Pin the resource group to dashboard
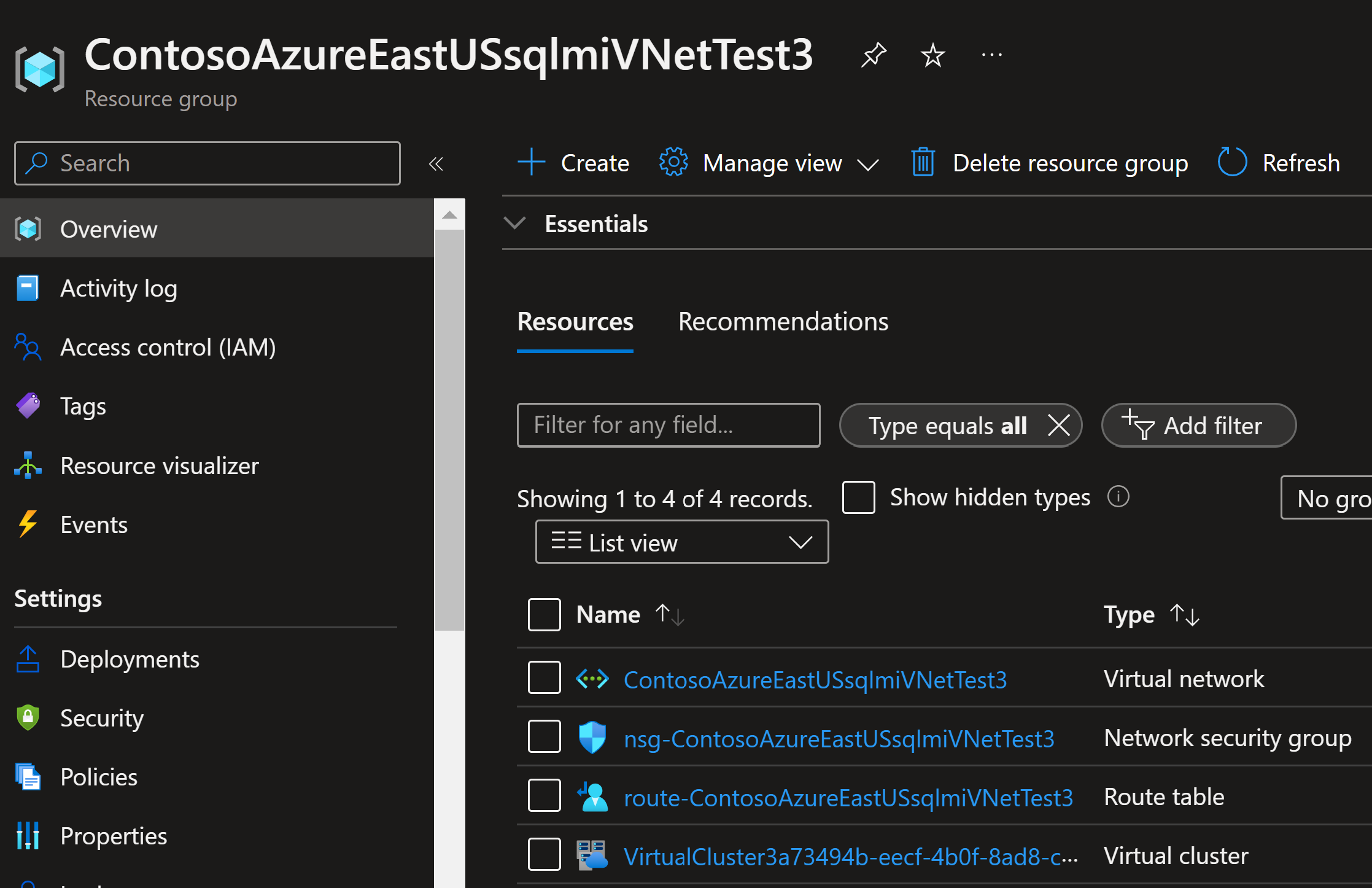 pyautogui.click(x=873, y=55)
